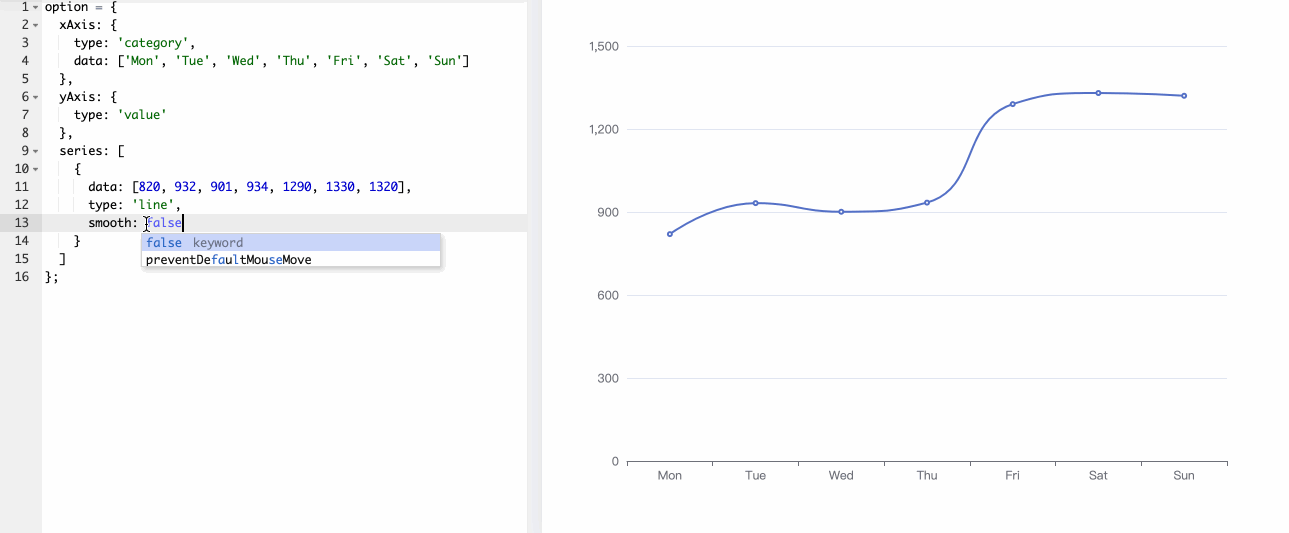Fold the xAxis block on line 2
Viewport: 1289px width, 533px height.
point(35,25)
